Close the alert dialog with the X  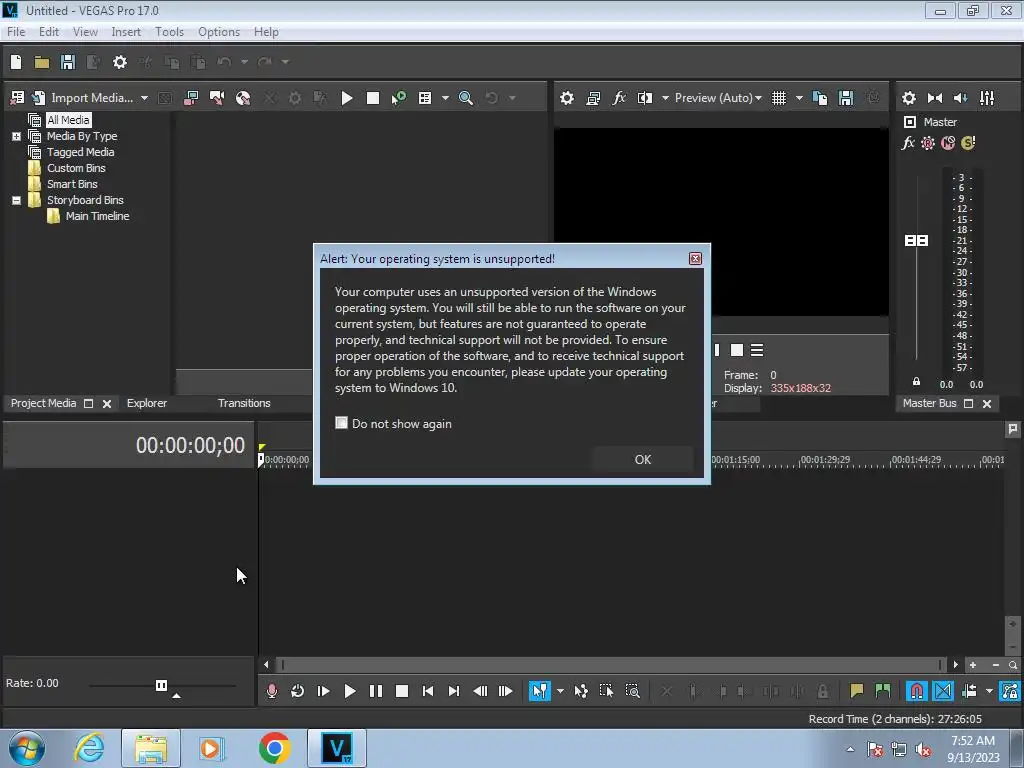click(696, 259)
